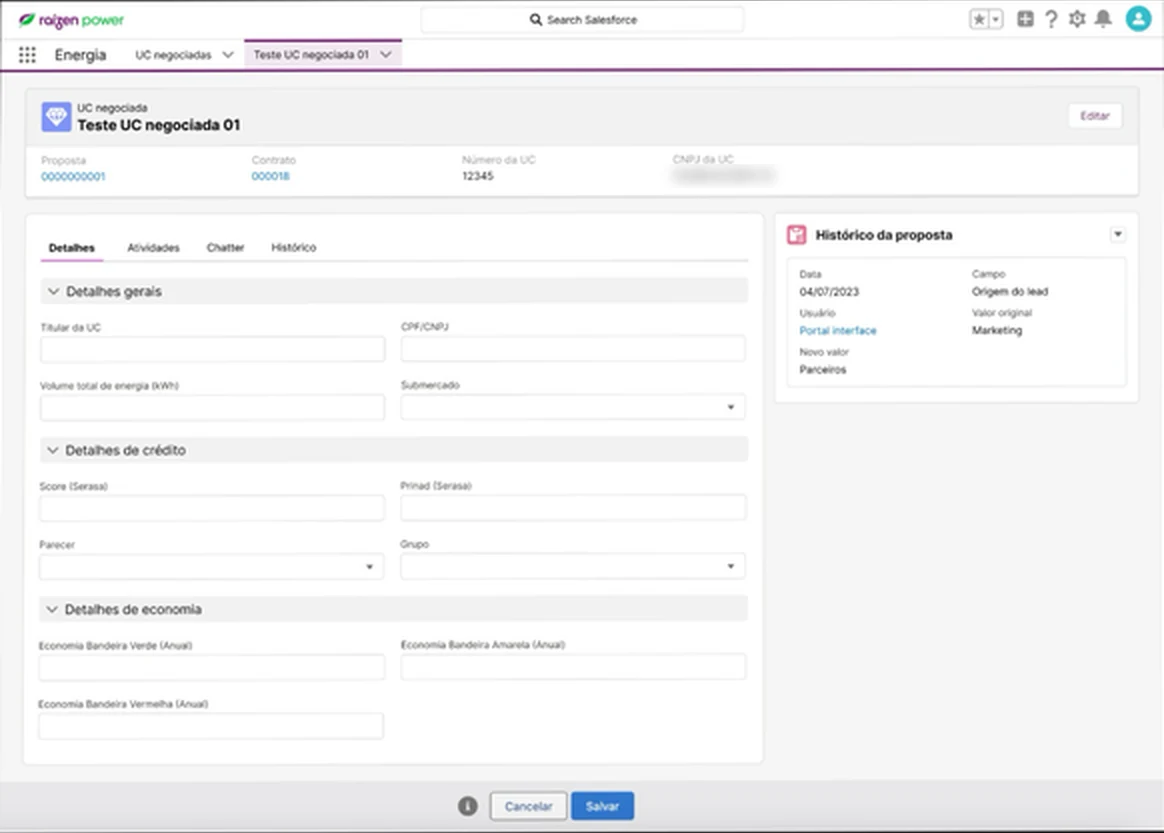Image resolution: width=1164 pixels, height=833 pixels.
Task: Open the Help question mark icon
Action: point(1051,19)
